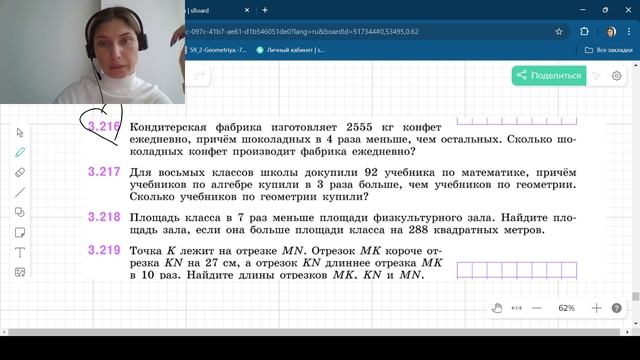This screenshot has height=360, width=640.
Task: Select the eraser tool
Action: pyautogui.click(x=20, y=172)
